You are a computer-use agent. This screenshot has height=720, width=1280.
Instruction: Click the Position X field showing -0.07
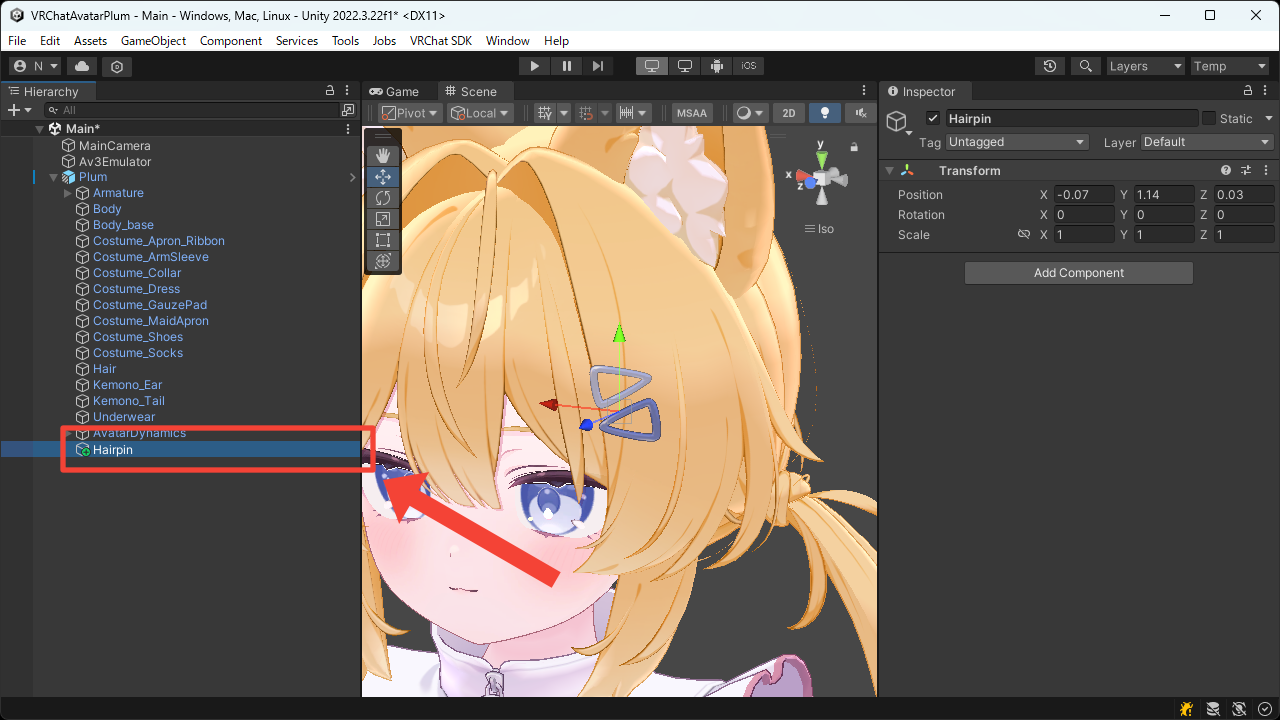tap(1085, 194)
